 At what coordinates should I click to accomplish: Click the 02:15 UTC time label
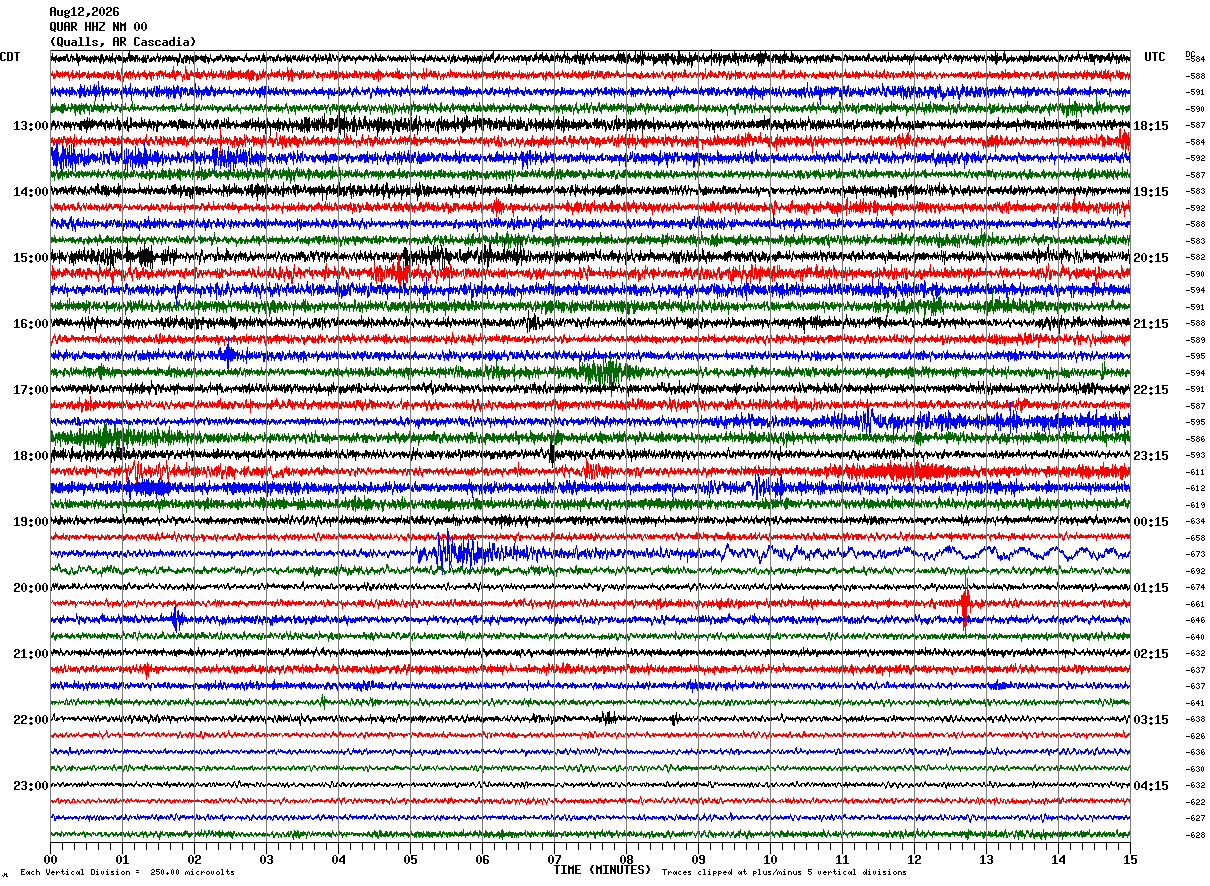(1151, 654)
